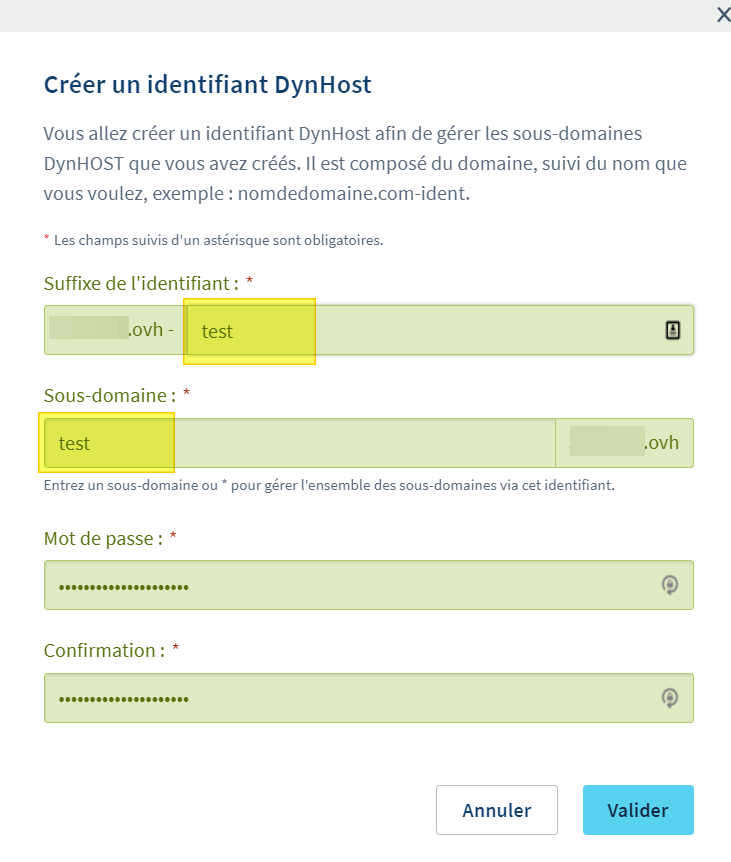Viewport: 731px width, 862px height.
Task: Close the DynHost dialog with the X
Action: 723,14
